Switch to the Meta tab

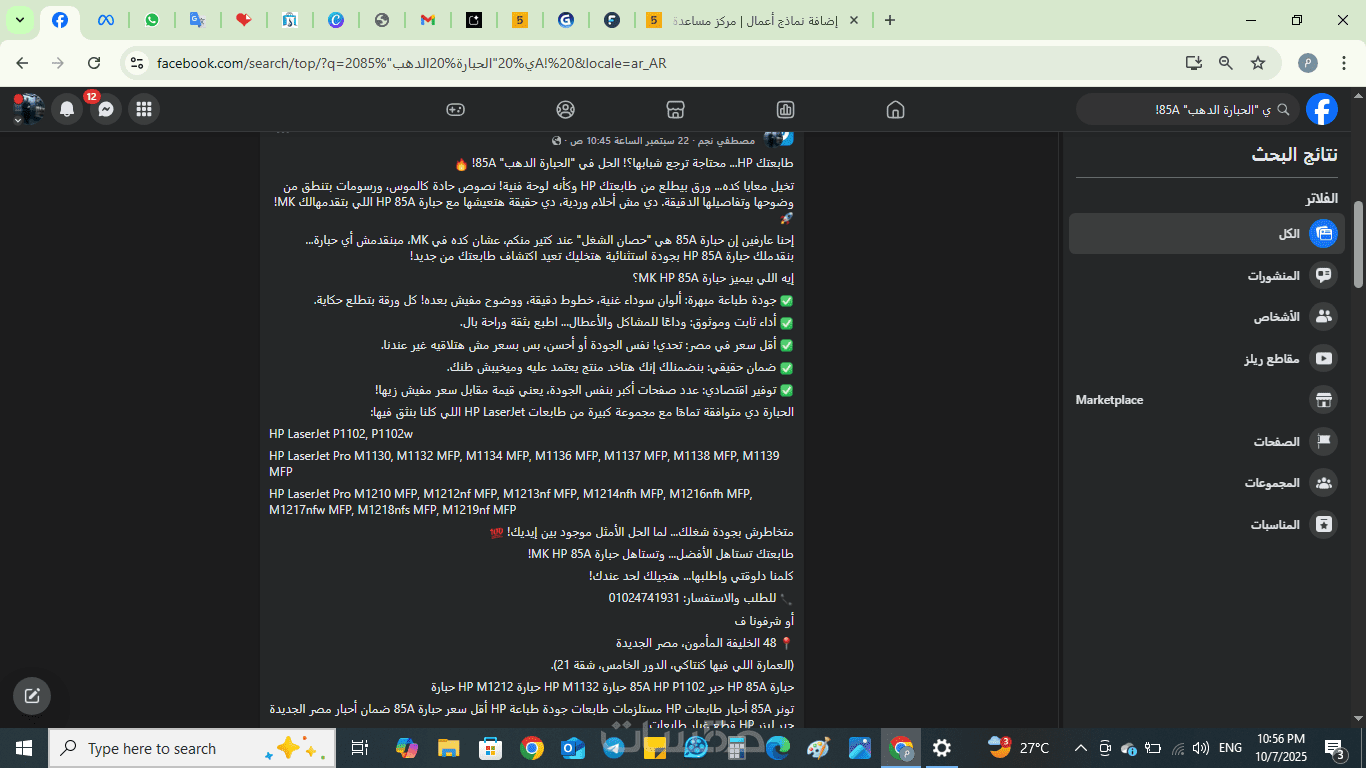click(105, 20)
